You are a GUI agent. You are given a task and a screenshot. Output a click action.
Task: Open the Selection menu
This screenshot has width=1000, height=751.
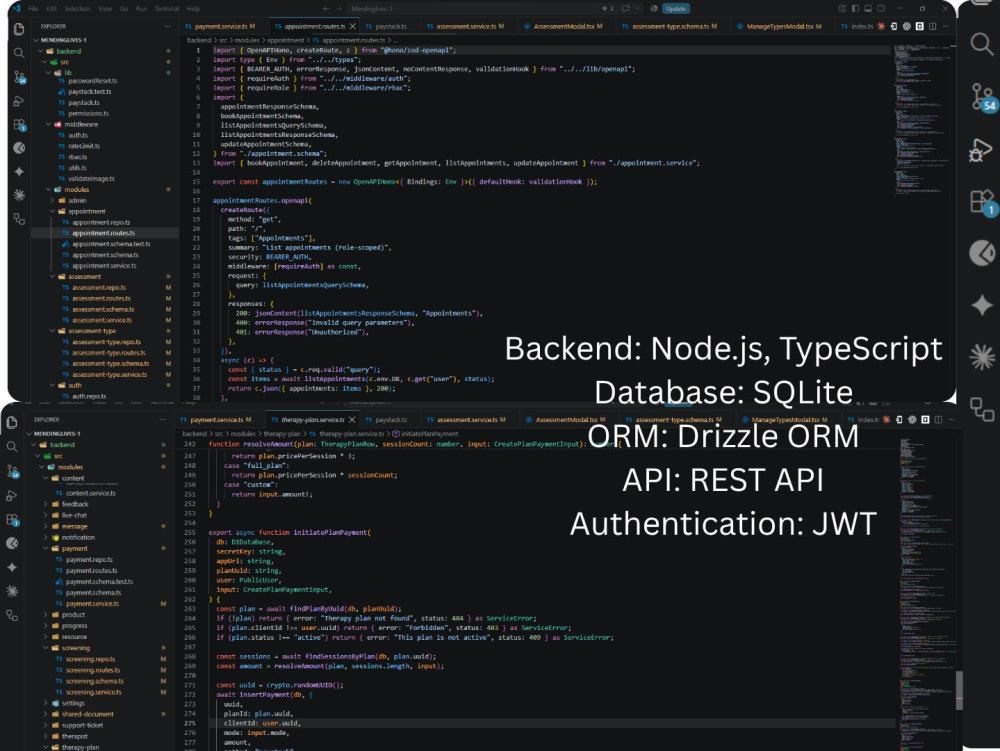point(78,9)
